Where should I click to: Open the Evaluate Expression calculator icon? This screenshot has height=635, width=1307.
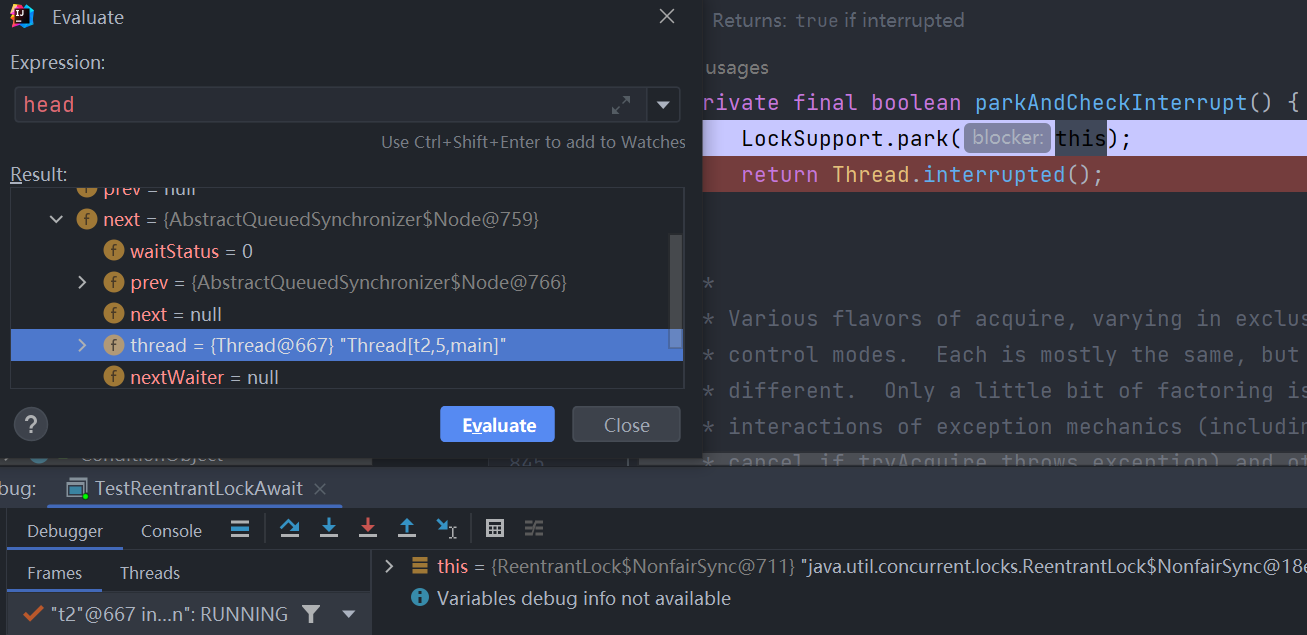click(x=494, y=528)
